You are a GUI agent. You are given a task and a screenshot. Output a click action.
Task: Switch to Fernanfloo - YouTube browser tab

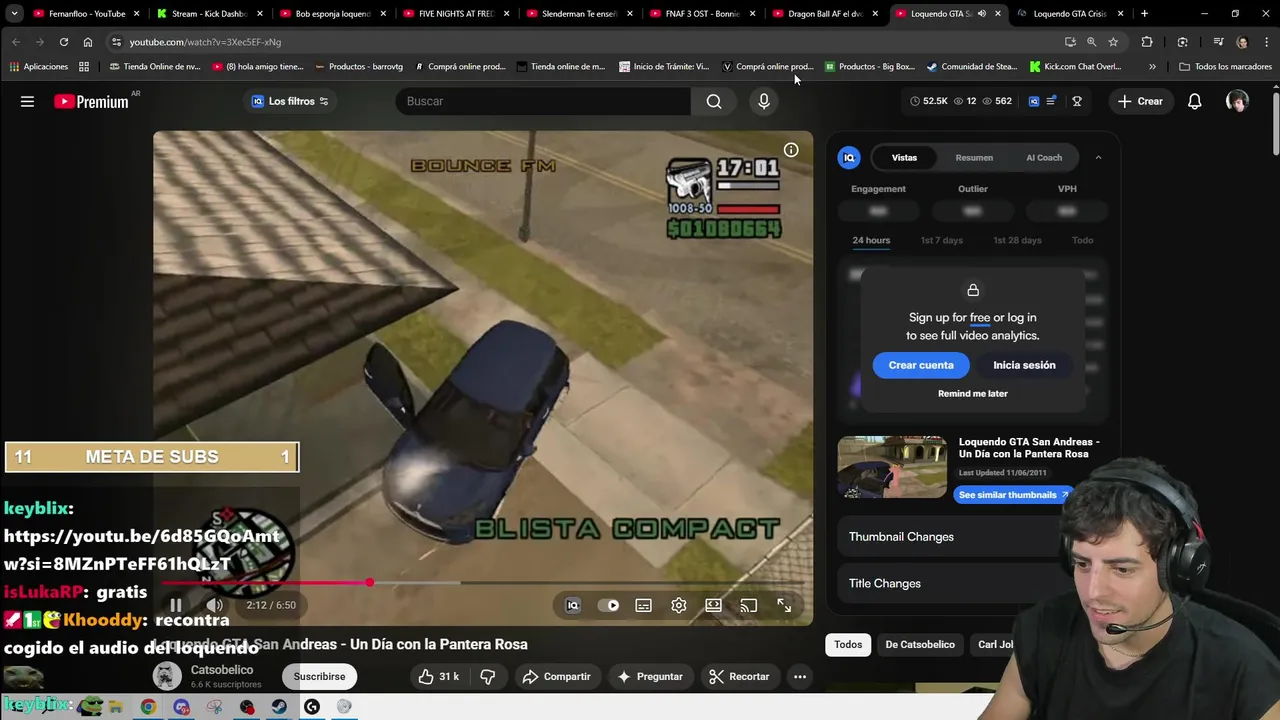pos(87,14)
